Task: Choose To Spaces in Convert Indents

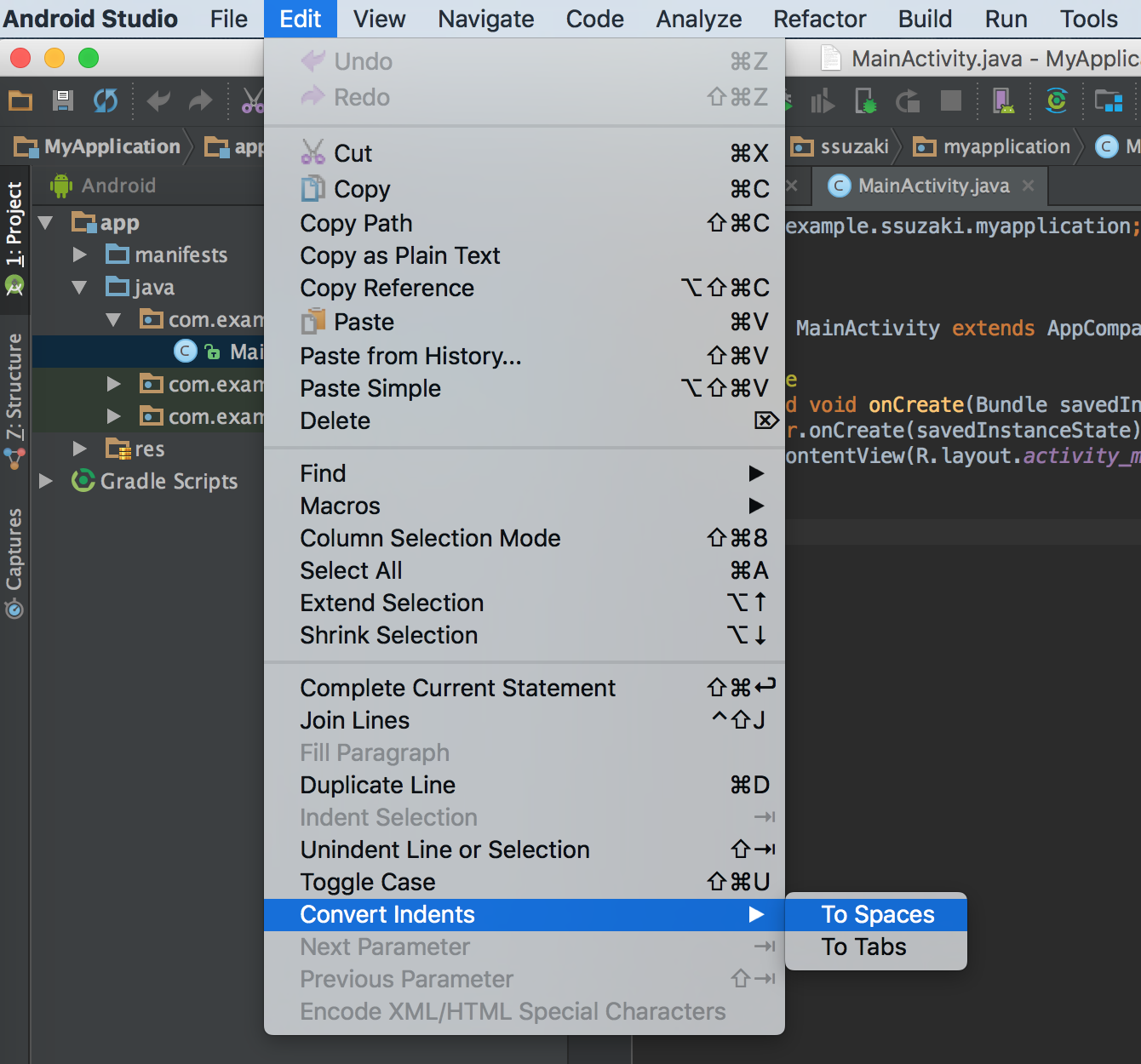Action: (876, 914)
